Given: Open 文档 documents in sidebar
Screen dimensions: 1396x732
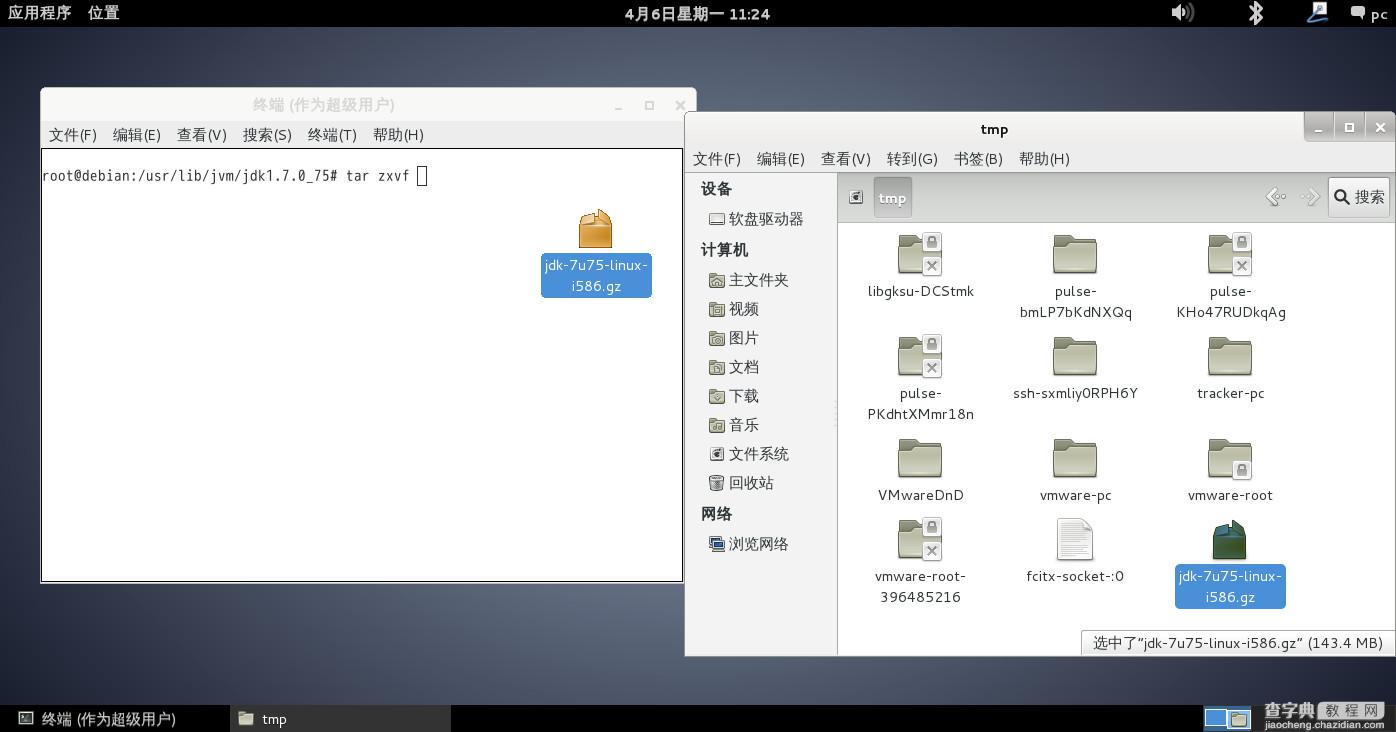Looking at the screenshot, I should pyautogui.click(x=733, y=367).
